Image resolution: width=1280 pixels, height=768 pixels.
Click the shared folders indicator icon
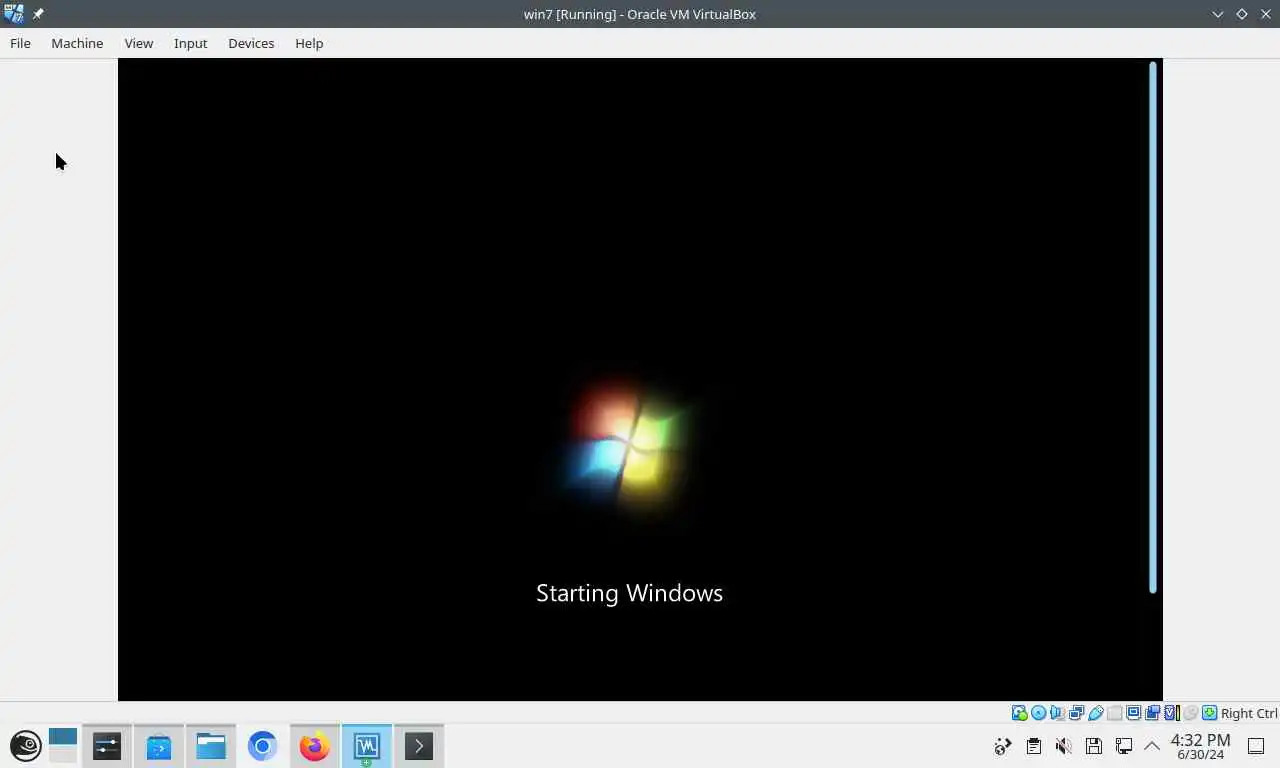pos(1114,713)
